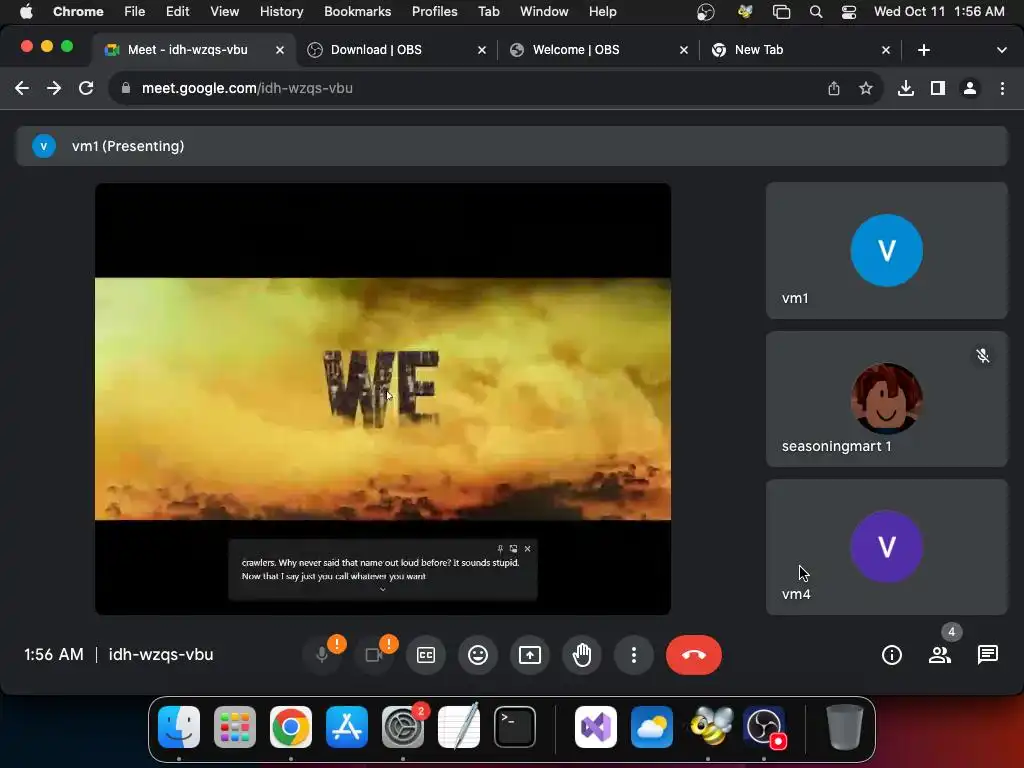Click the address bar URL field
This screenshot has height=768, width=1024.
tap(477, 88)
